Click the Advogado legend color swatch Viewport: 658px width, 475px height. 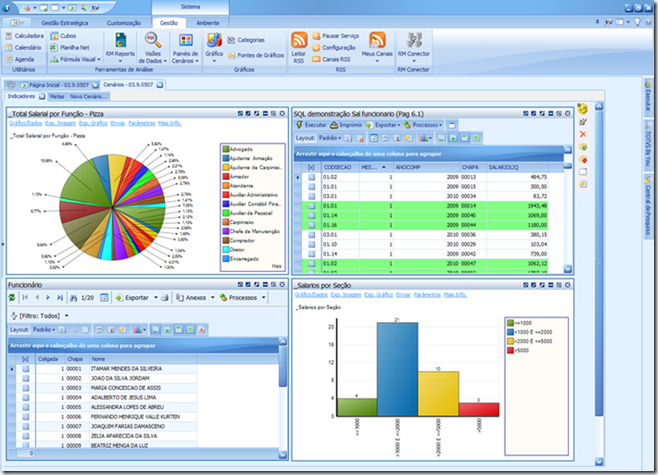click(x=226, y=149)
